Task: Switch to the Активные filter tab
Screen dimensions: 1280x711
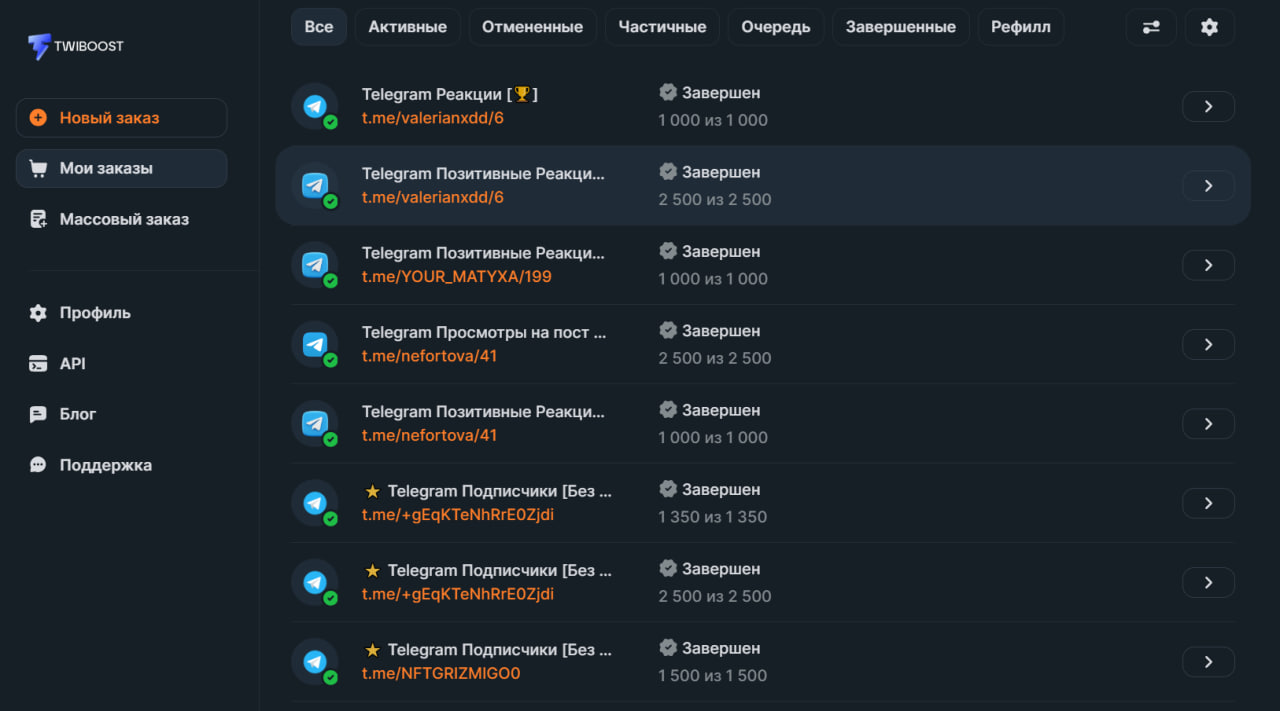Action: tap(407, 27)
